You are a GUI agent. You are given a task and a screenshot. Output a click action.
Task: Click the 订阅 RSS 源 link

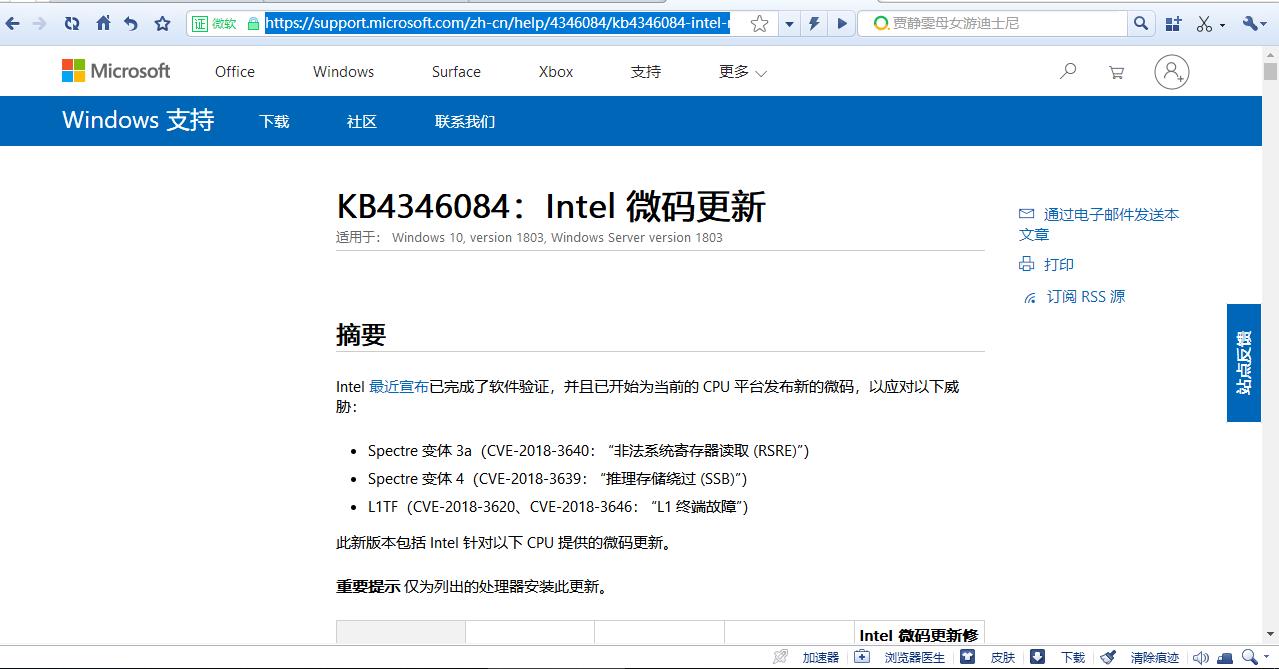(x=1086, y=296)
